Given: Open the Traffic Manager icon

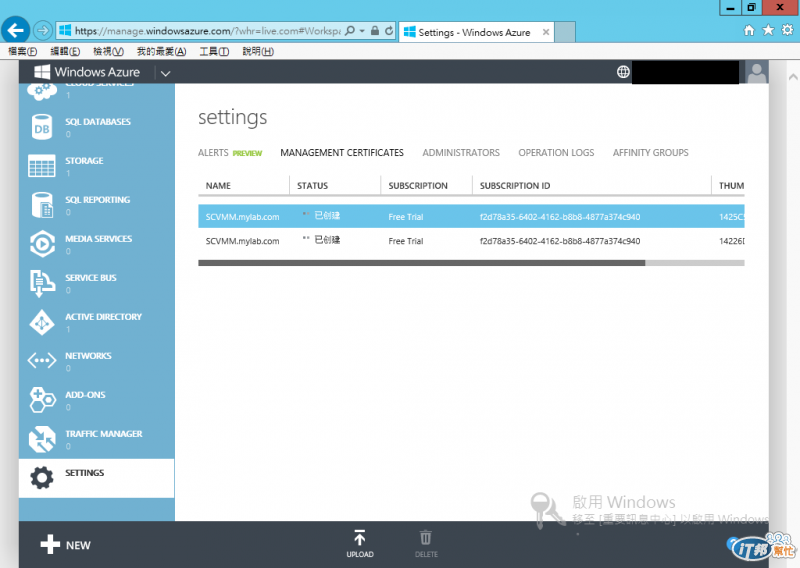Looking at the screenshot, I should point(42,439).
